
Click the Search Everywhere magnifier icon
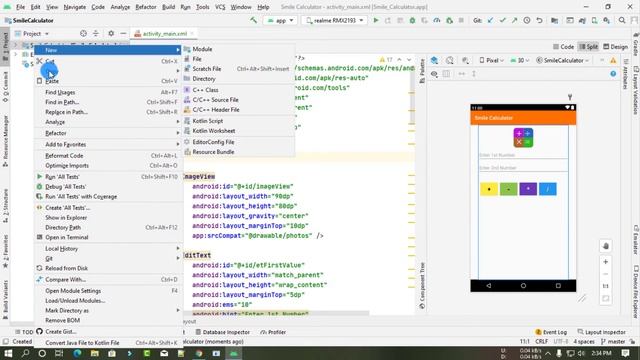click(622, 20)
